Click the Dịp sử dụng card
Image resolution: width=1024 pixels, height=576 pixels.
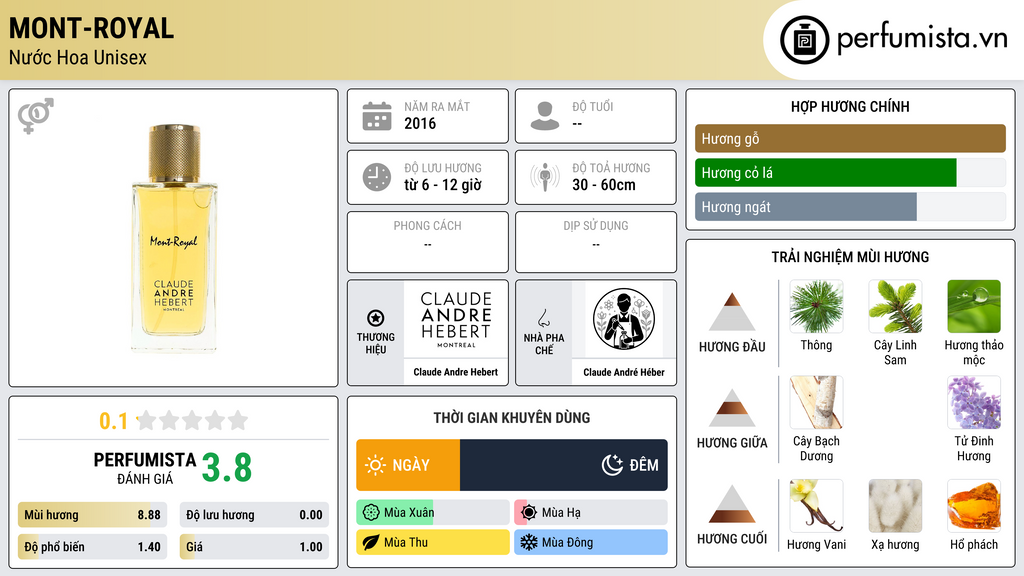pos(596,242)
